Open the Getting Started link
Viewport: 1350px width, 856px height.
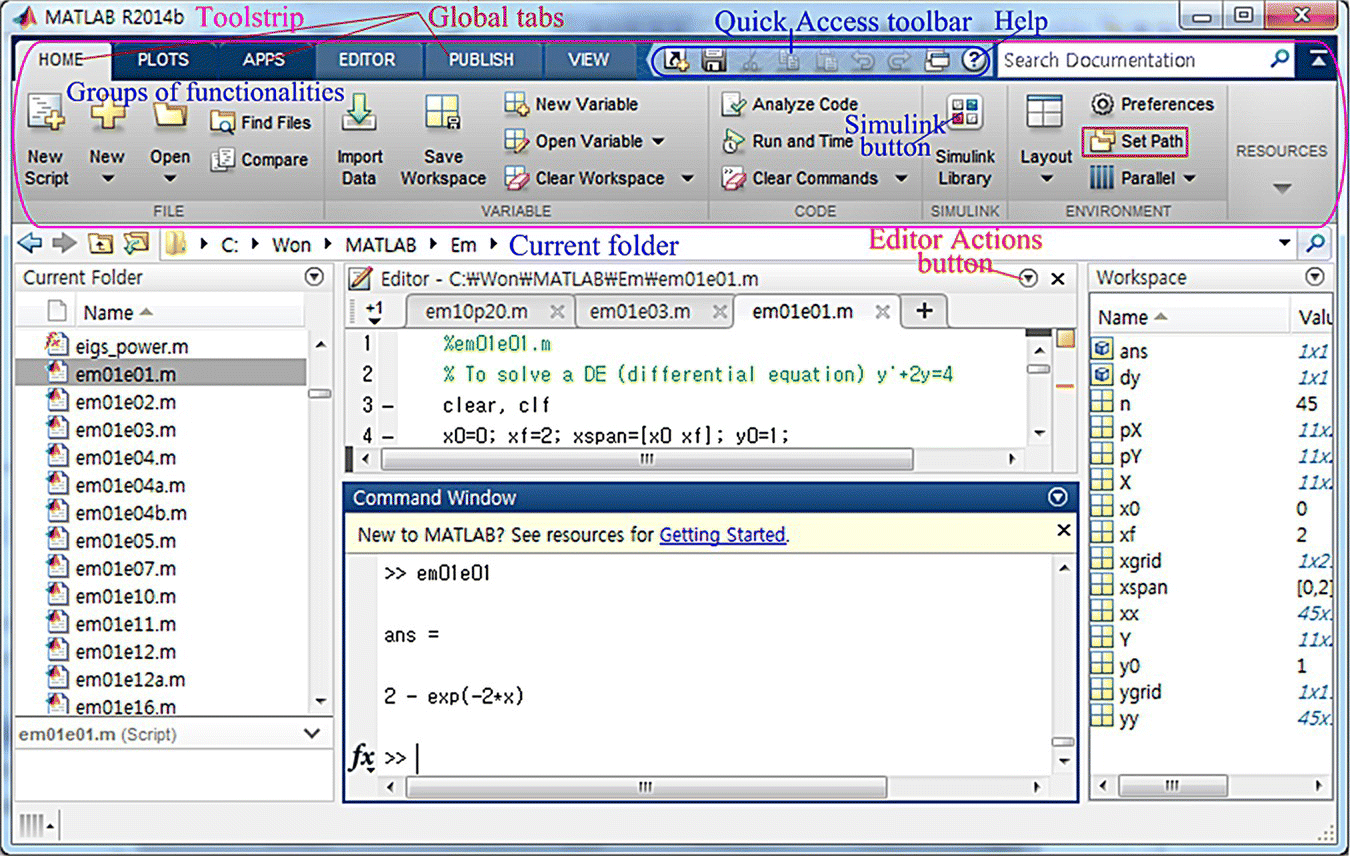[x=722, y=535]
